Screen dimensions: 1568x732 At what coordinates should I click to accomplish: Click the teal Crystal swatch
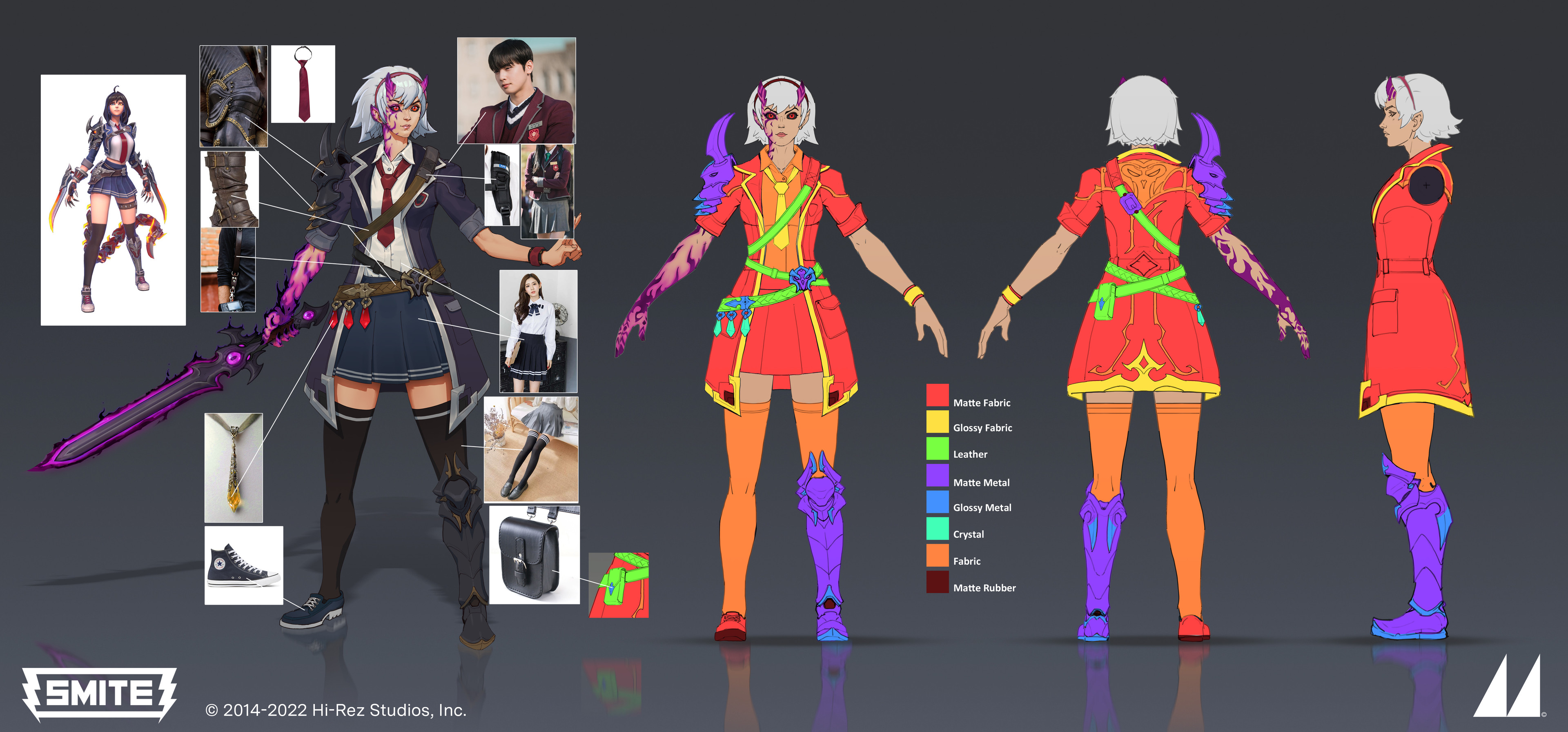pos(938,528)
